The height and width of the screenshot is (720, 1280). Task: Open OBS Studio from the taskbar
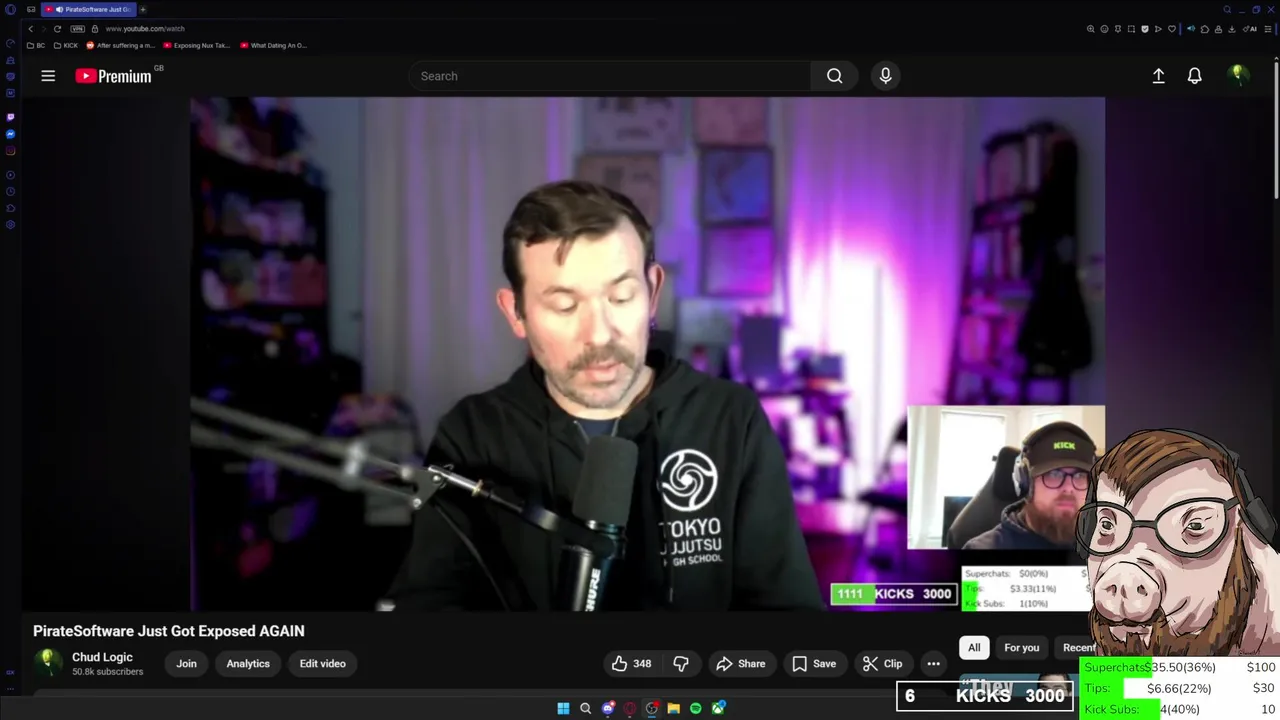click(652, 709)
